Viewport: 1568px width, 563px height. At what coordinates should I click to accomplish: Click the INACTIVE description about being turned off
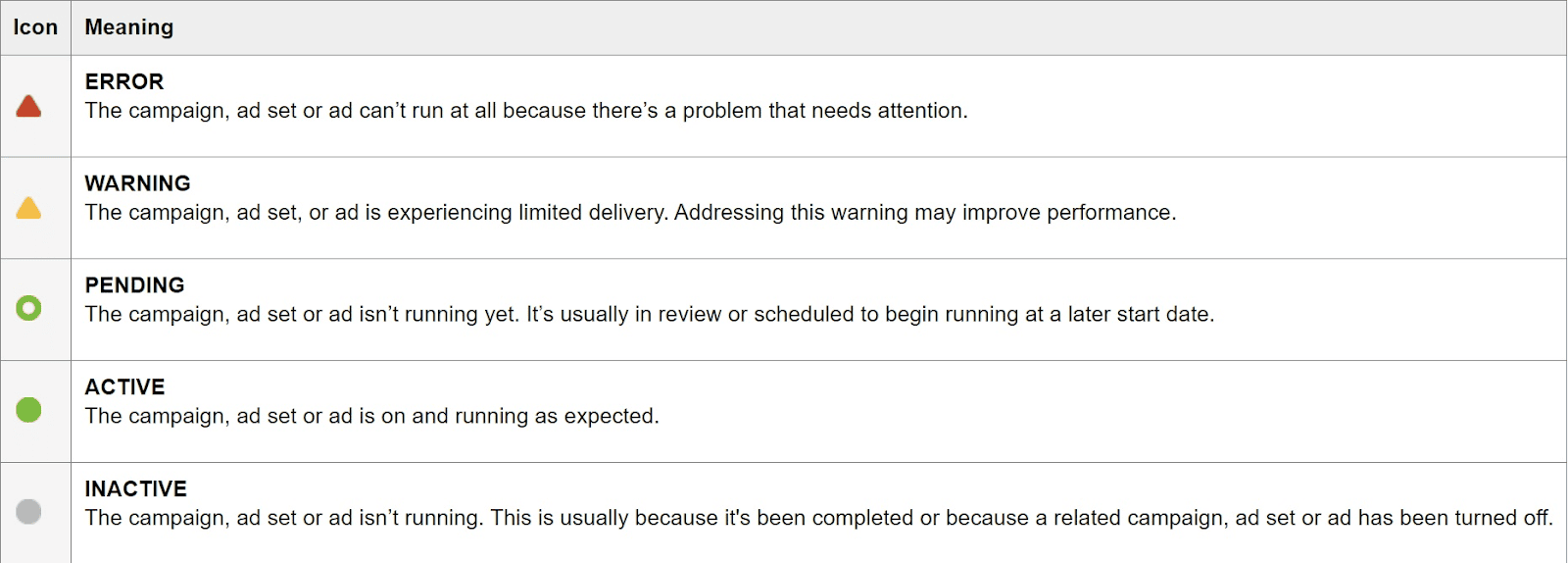click(x=819, y=518)
